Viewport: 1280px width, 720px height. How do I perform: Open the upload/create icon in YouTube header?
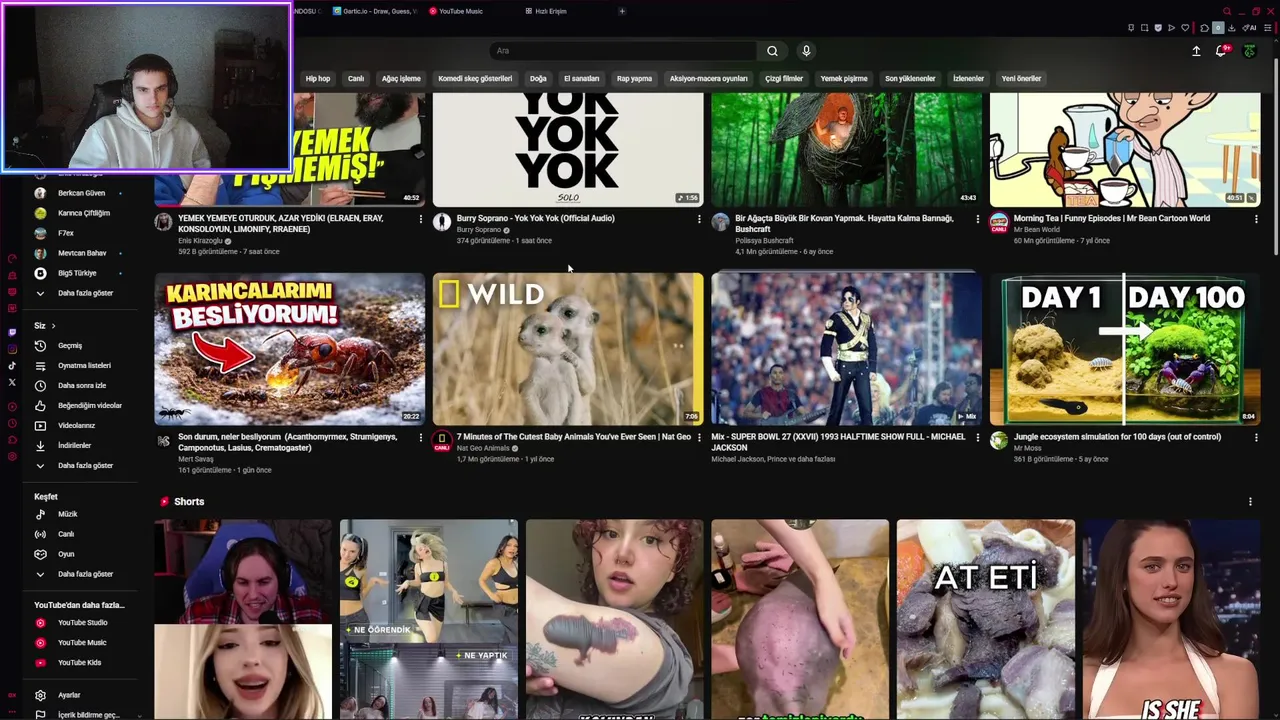[x=1196, y=51]
